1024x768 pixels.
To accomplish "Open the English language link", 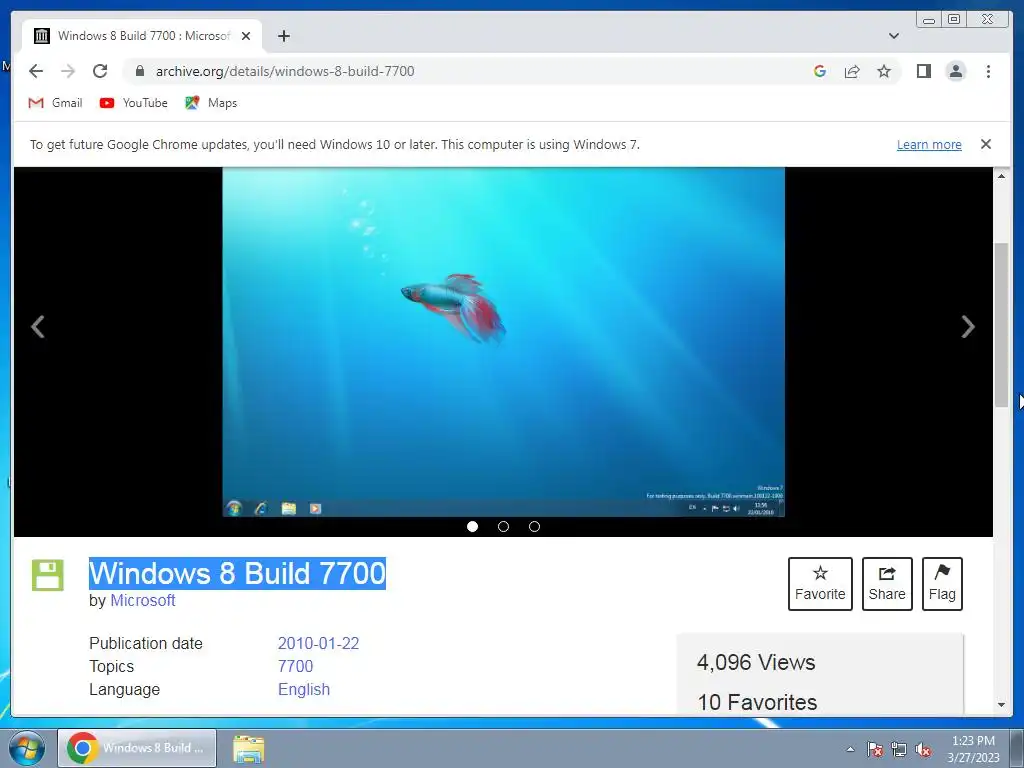I will coord(304,689).
